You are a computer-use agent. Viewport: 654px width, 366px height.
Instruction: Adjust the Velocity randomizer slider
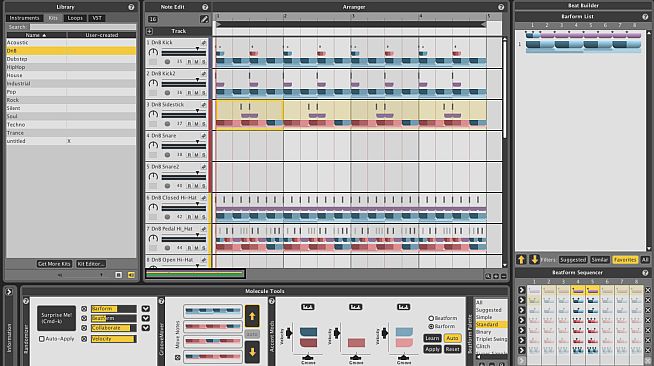coord(114,339)
